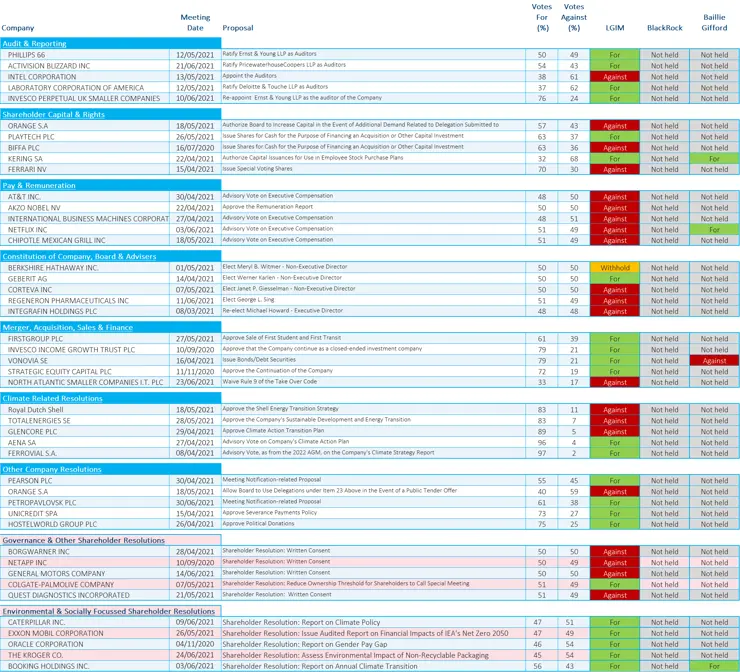The height and width of the screenshot is (672, 740).
Task: Open the Shareholder Capital & Rights heading
Action: click(53, 114)
